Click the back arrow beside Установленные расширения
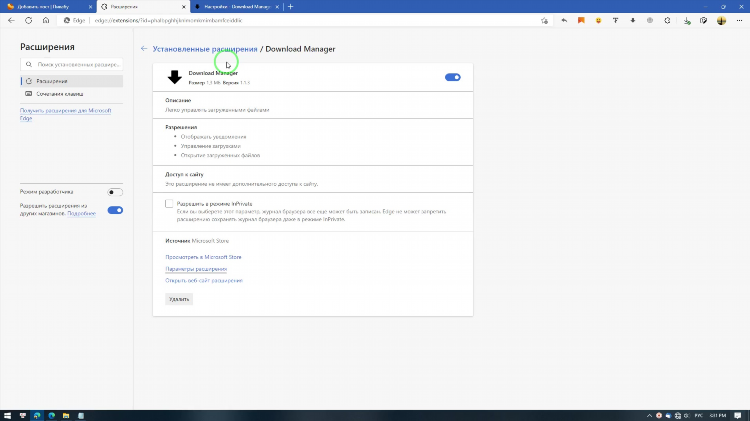The width and height of the screenshot is (750, 421). [x=144, y=49]
